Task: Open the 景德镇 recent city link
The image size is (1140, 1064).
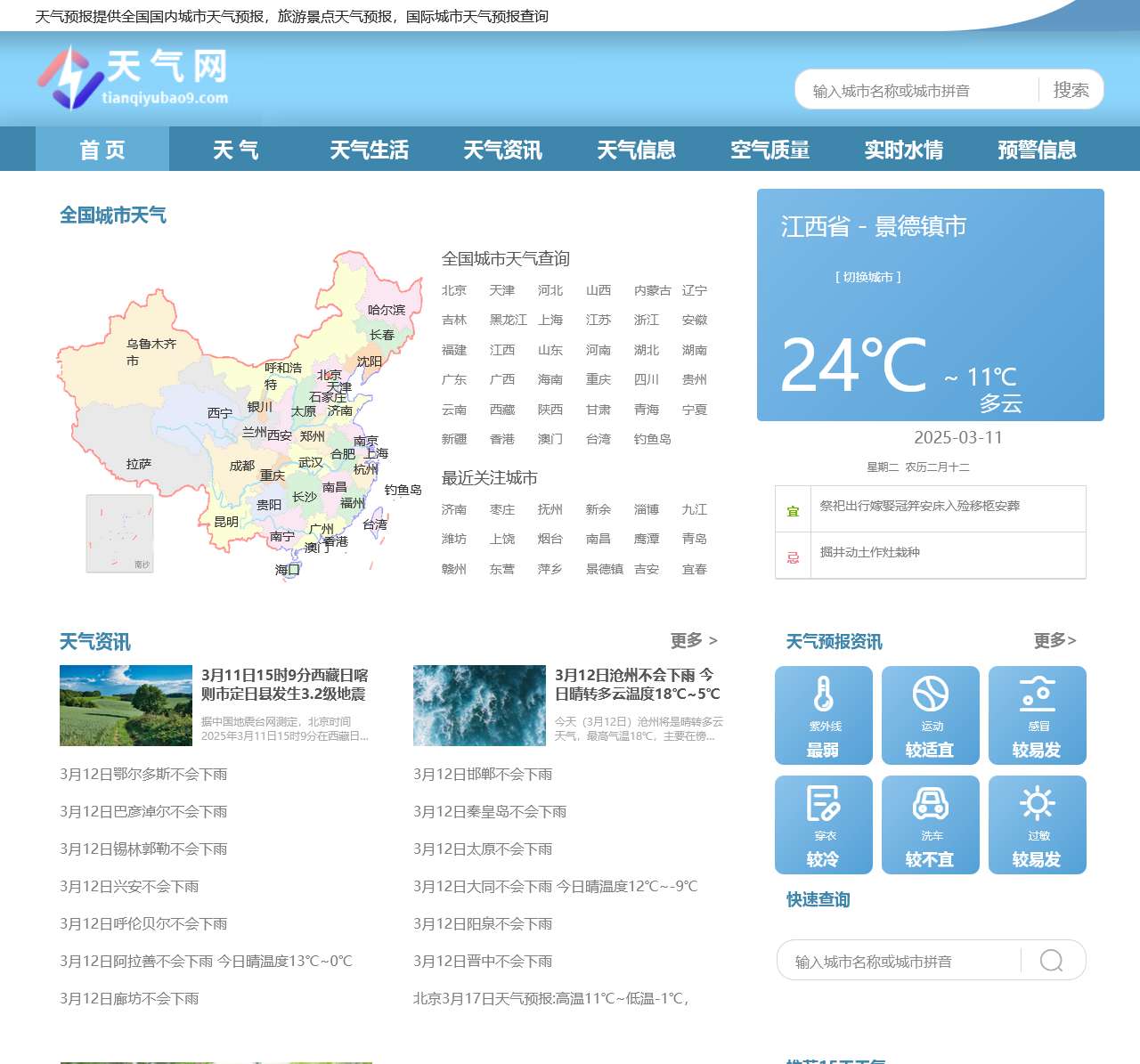Action: tap(607, 569)
